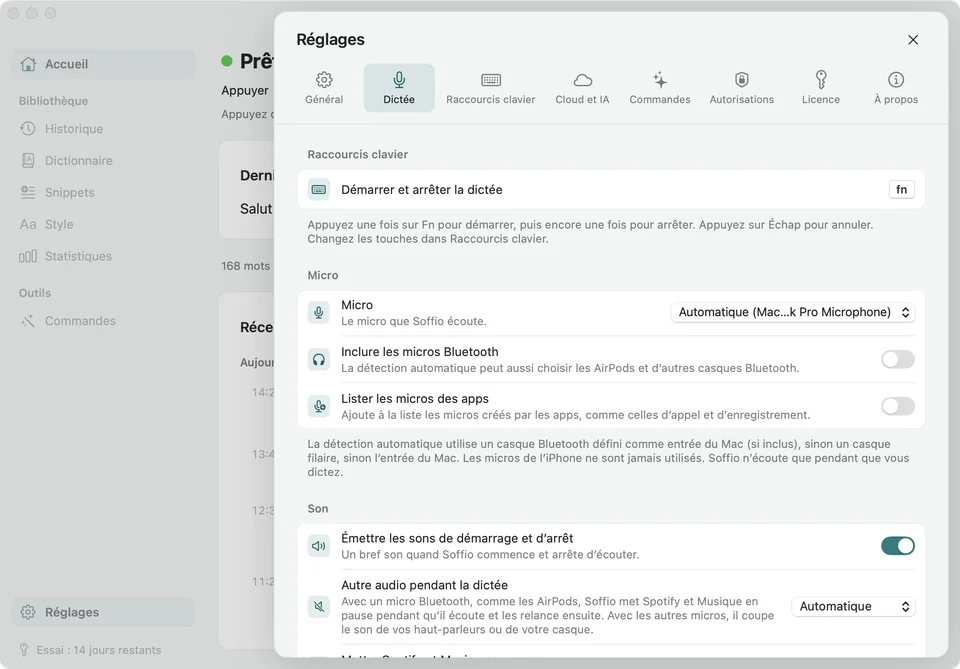Click the Statistiques bar chart icon

point(28,256)
